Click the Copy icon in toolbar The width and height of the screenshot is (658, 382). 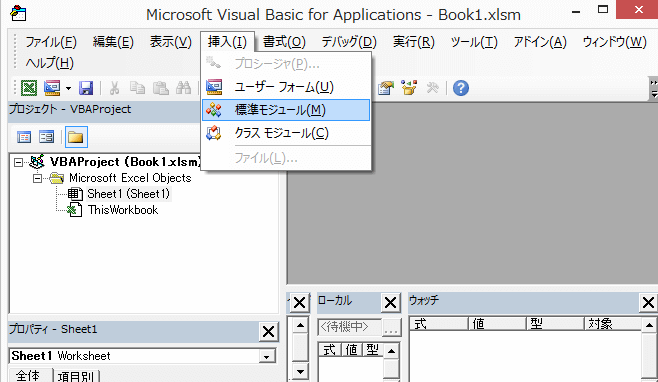[x=137, y=88]
